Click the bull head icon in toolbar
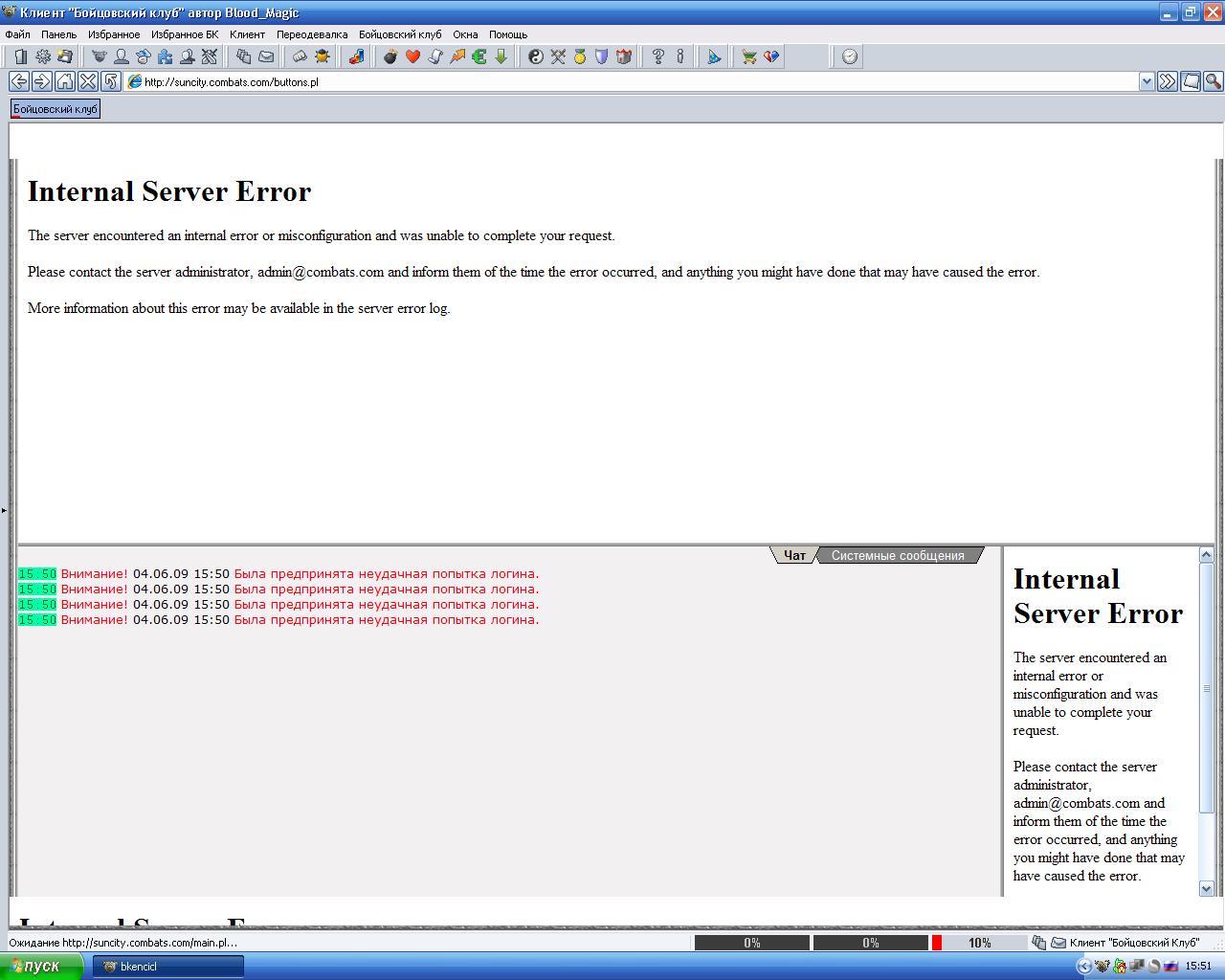The image size is (1225, 980). [99, 56]
